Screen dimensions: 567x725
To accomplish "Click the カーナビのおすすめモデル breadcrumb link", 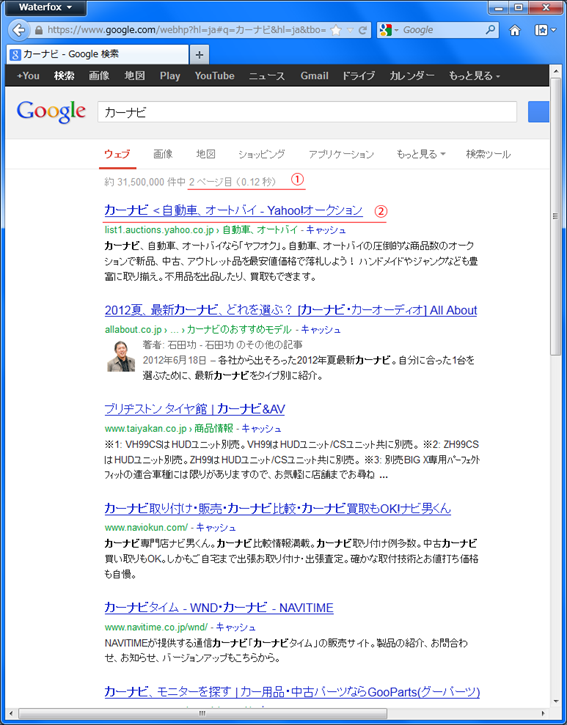I will 239,330.
